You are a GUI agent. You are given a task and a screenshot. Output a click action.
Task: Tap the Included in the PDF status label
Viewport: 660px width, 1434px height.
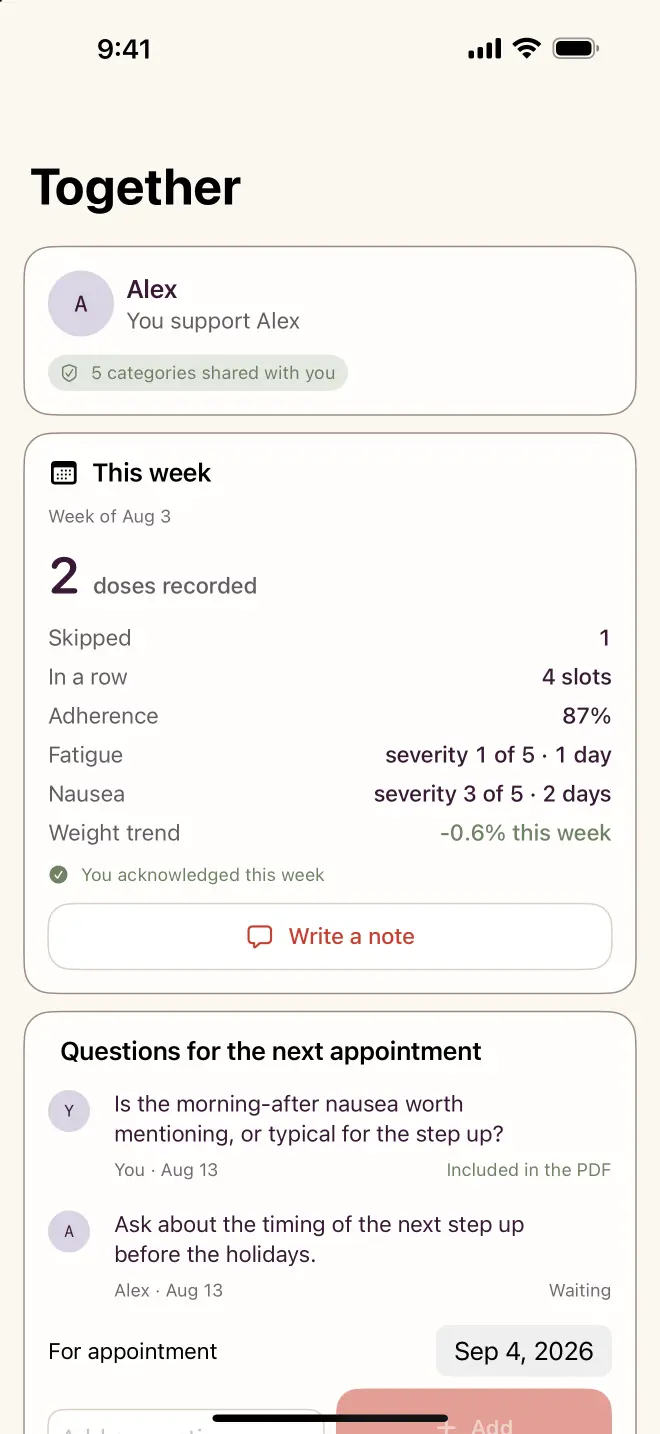point(528,1170)
